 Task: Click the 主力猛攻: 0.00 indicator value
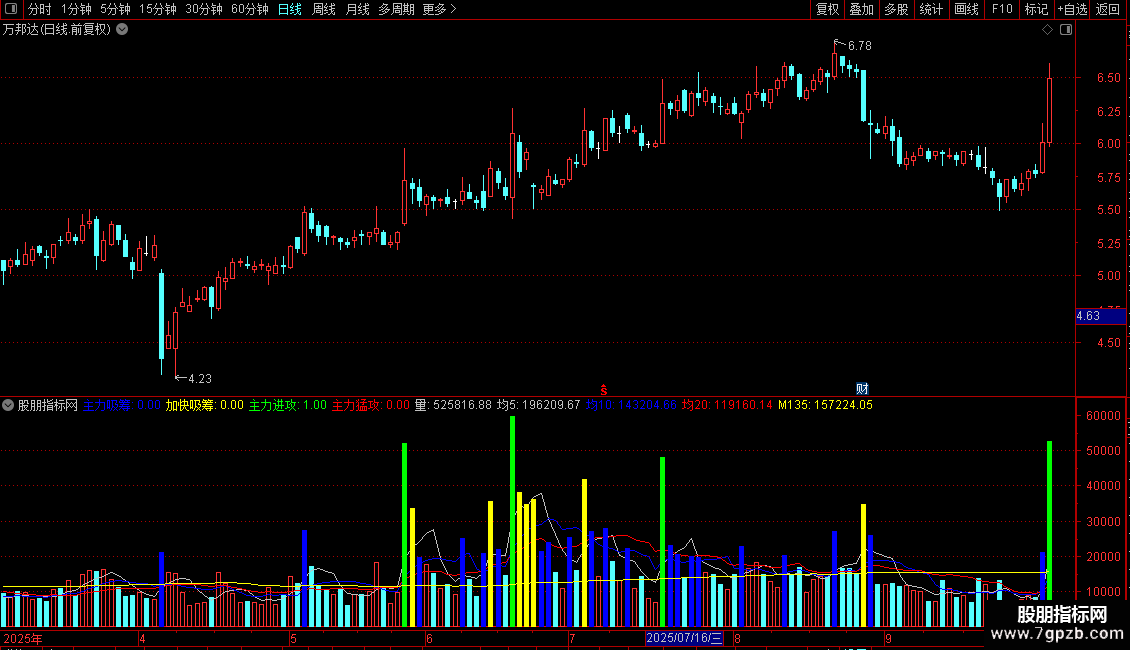370,405
